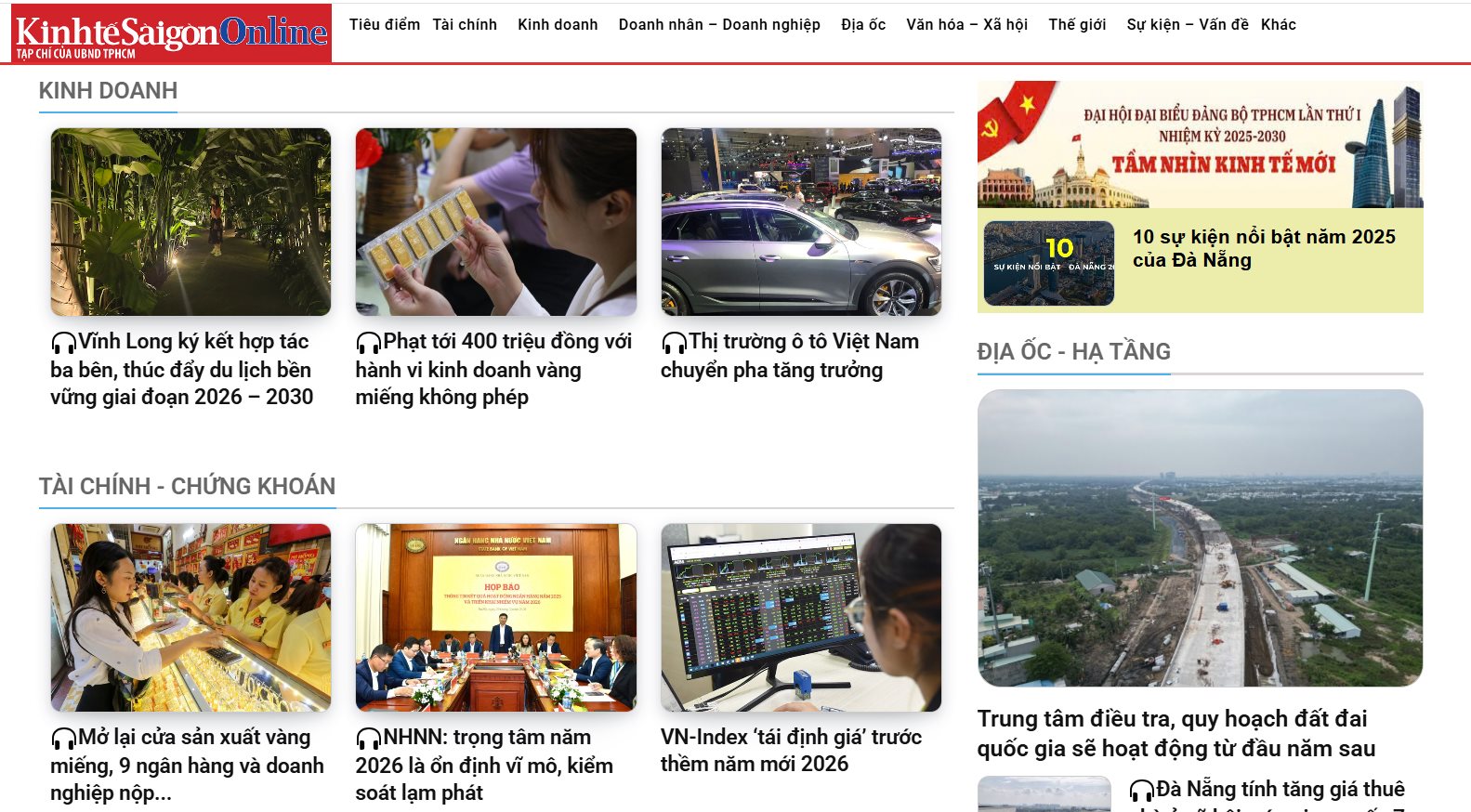The height and width of the screenshot is (812, 1471).
Task: Click headphone icon beside NHNN article
Action: [x=369, y=739]
